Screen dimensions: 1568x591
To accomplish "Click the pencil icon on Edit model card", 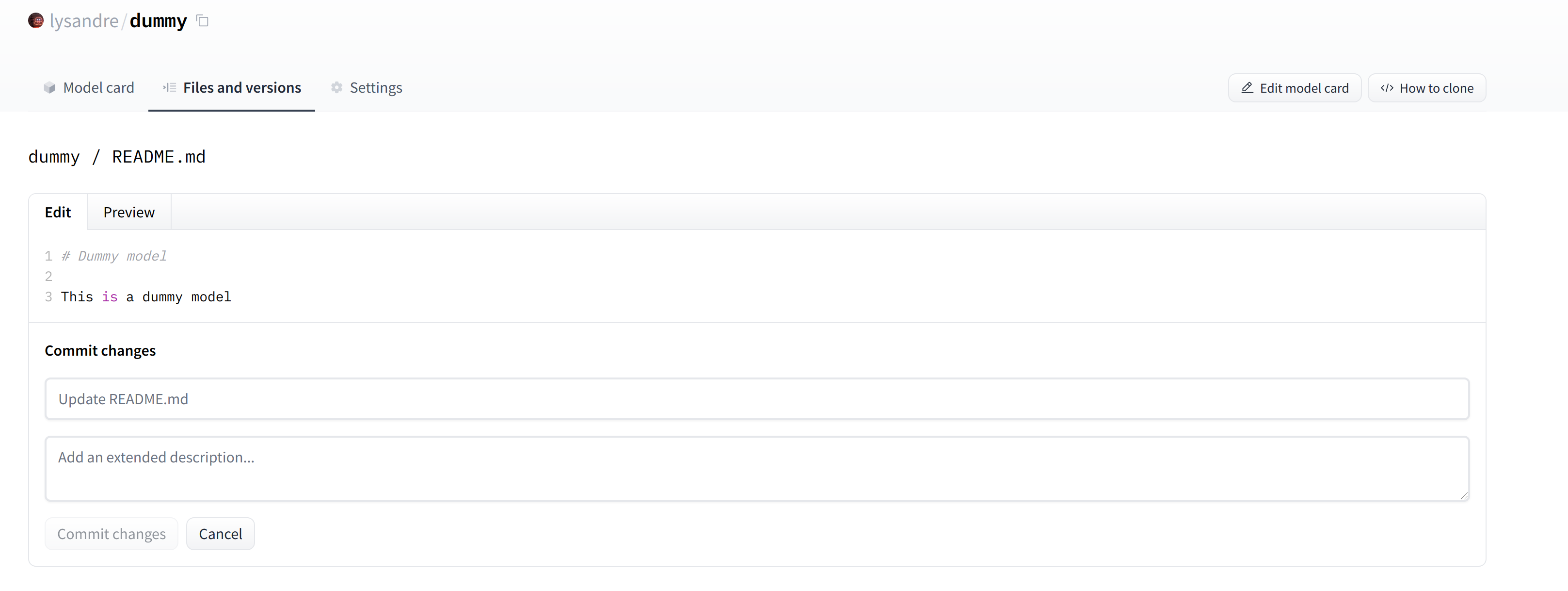I will click(1247, 88).
